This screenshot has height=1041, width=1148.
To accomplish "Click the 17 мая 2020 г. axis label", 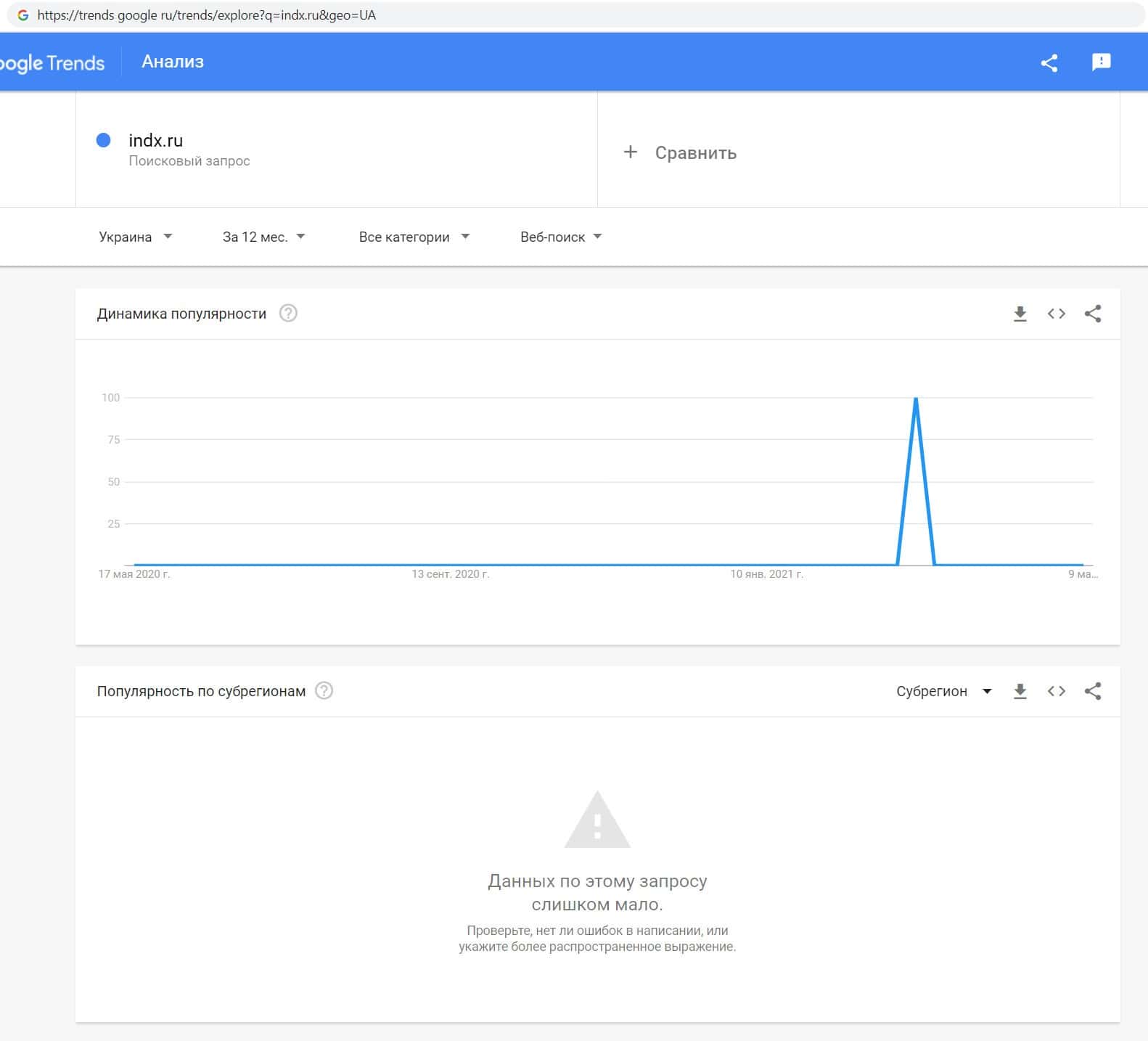I will tap(134, 574).
